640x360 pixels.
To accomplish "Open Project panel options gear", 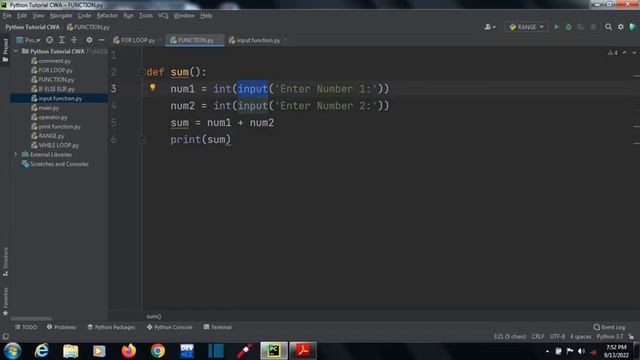I will point(89,40).
